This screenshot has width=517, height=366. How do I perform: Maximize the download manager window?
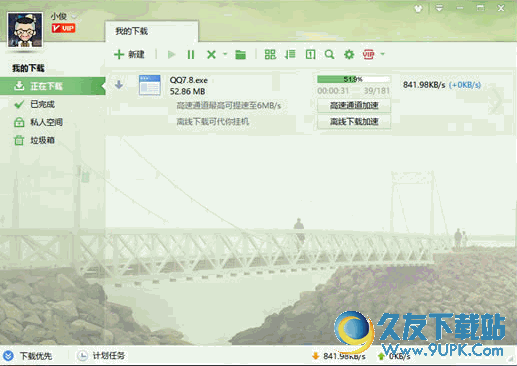click(480, 8)
